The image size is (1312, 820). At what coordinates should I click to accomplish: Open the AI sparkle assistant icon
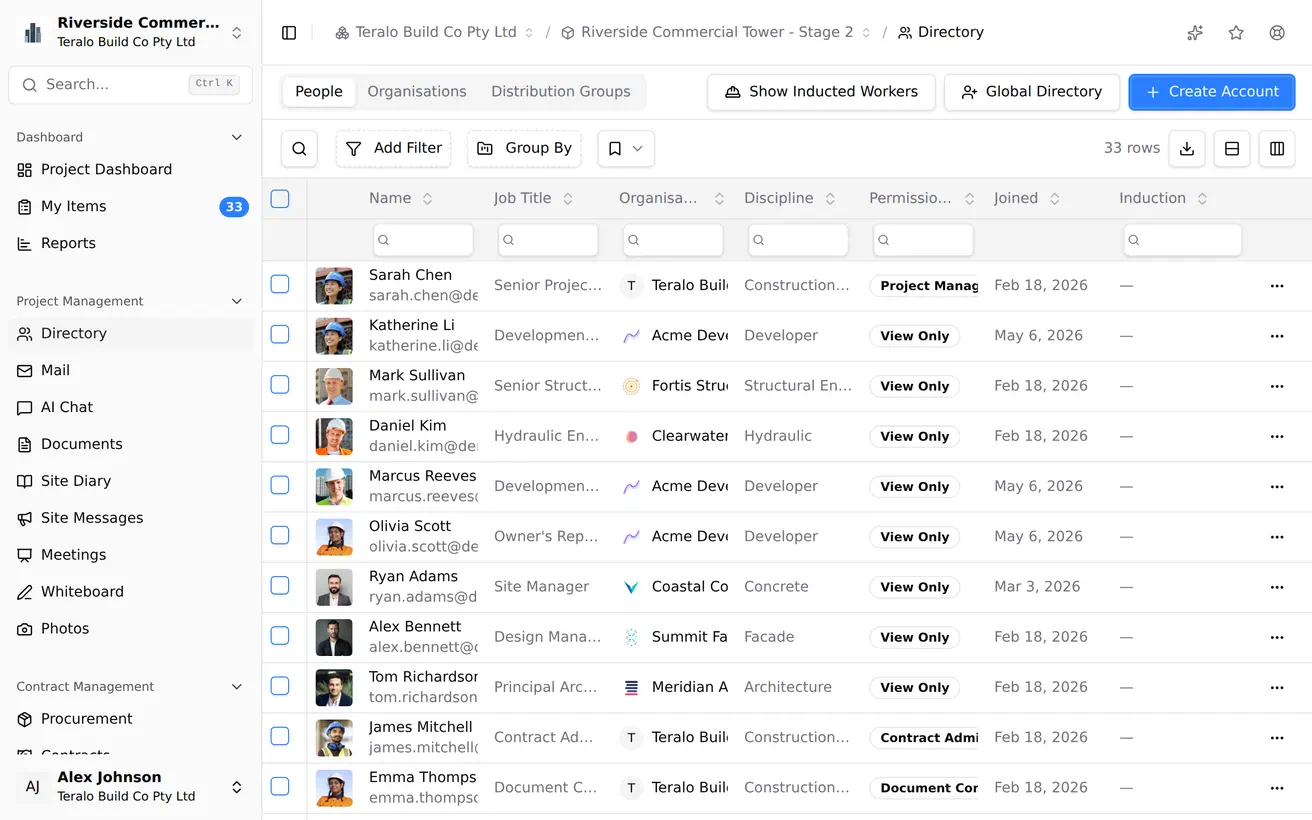click(1195, 33)
